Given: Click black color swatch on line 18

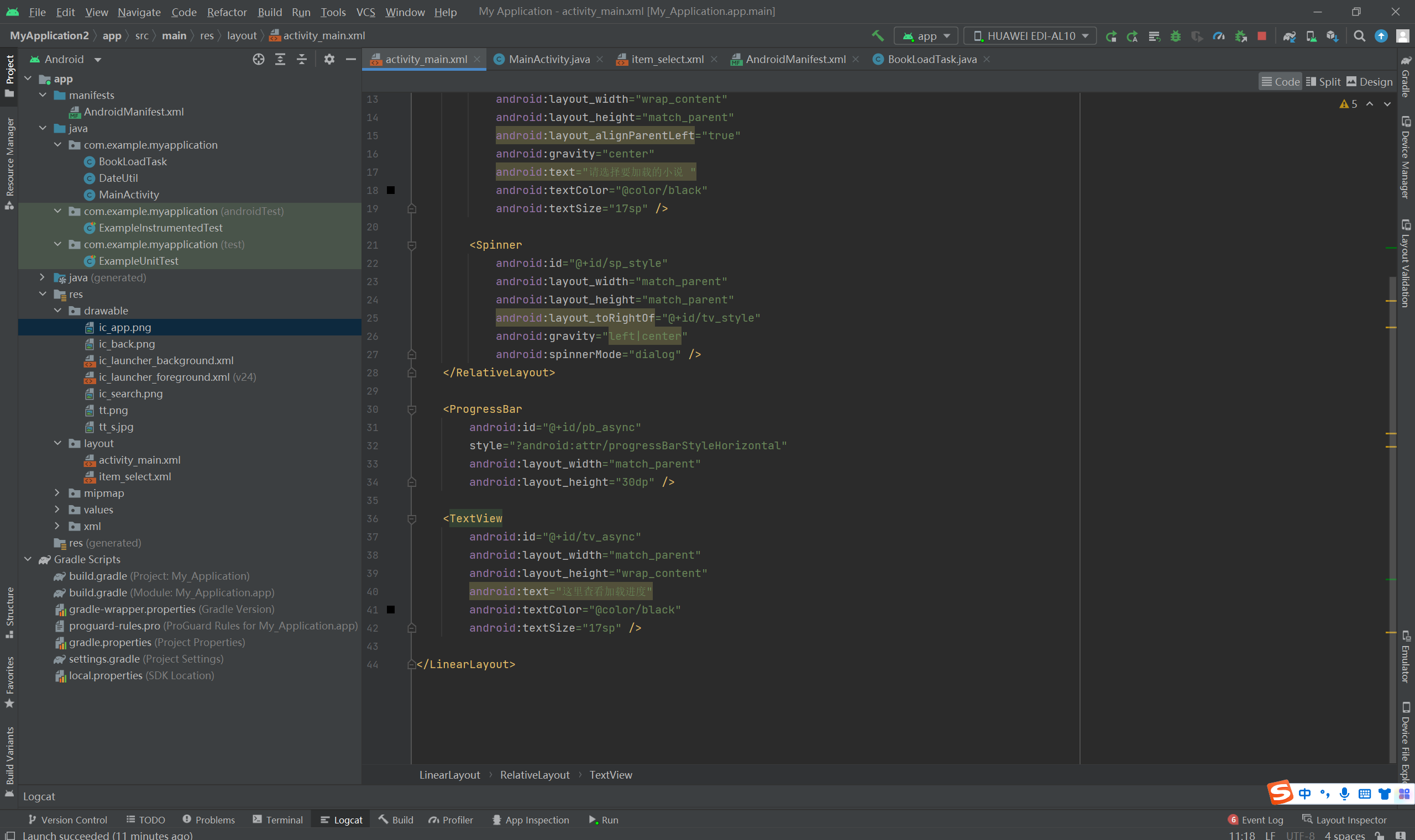Looking at the screenshot, I should [391, 190].
